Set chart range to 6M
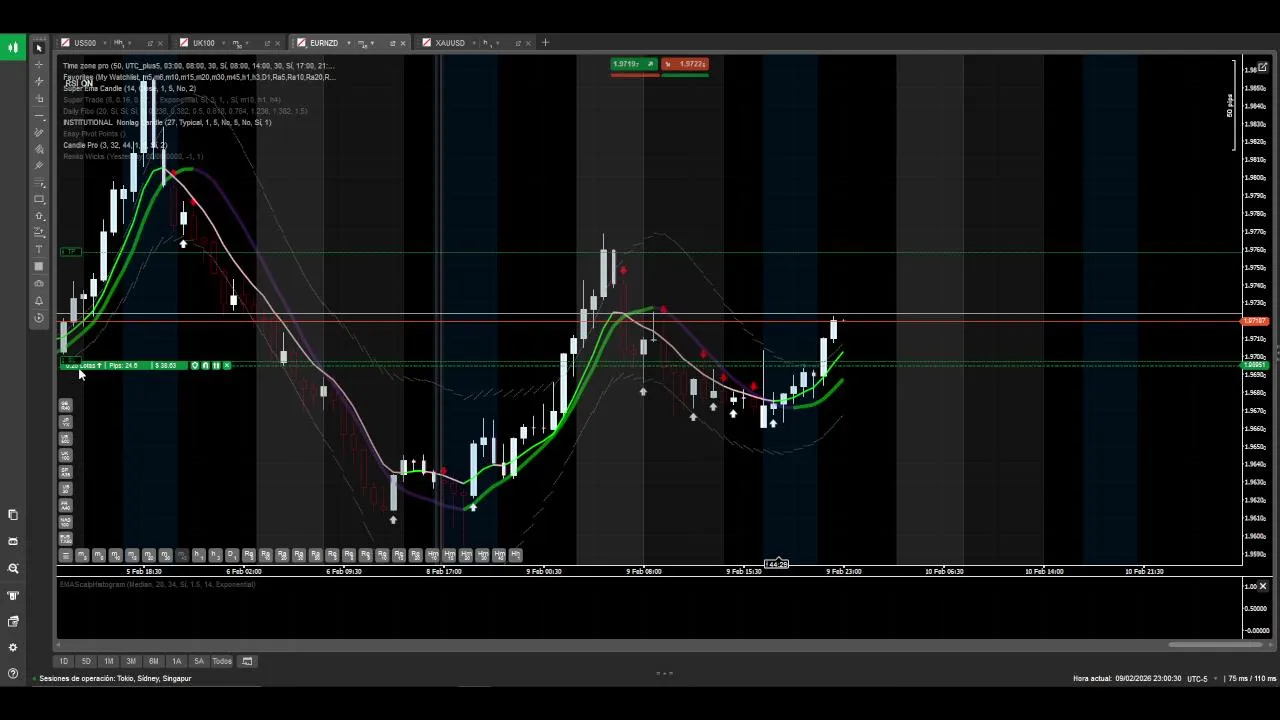The width and height of the screenshot is (1280, 720). coord(153,661)
